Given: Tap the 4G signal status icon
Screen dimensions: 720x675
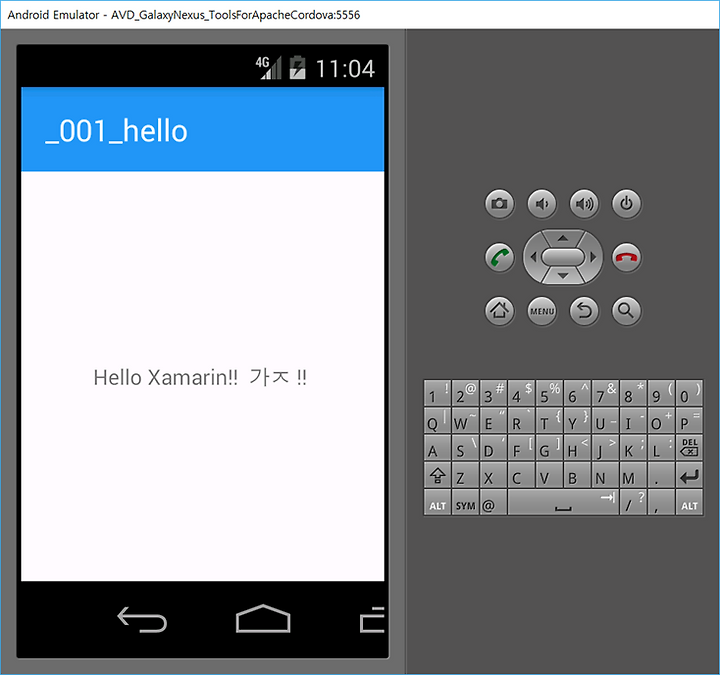Looking at the screenshot, I should coord(269,68).
